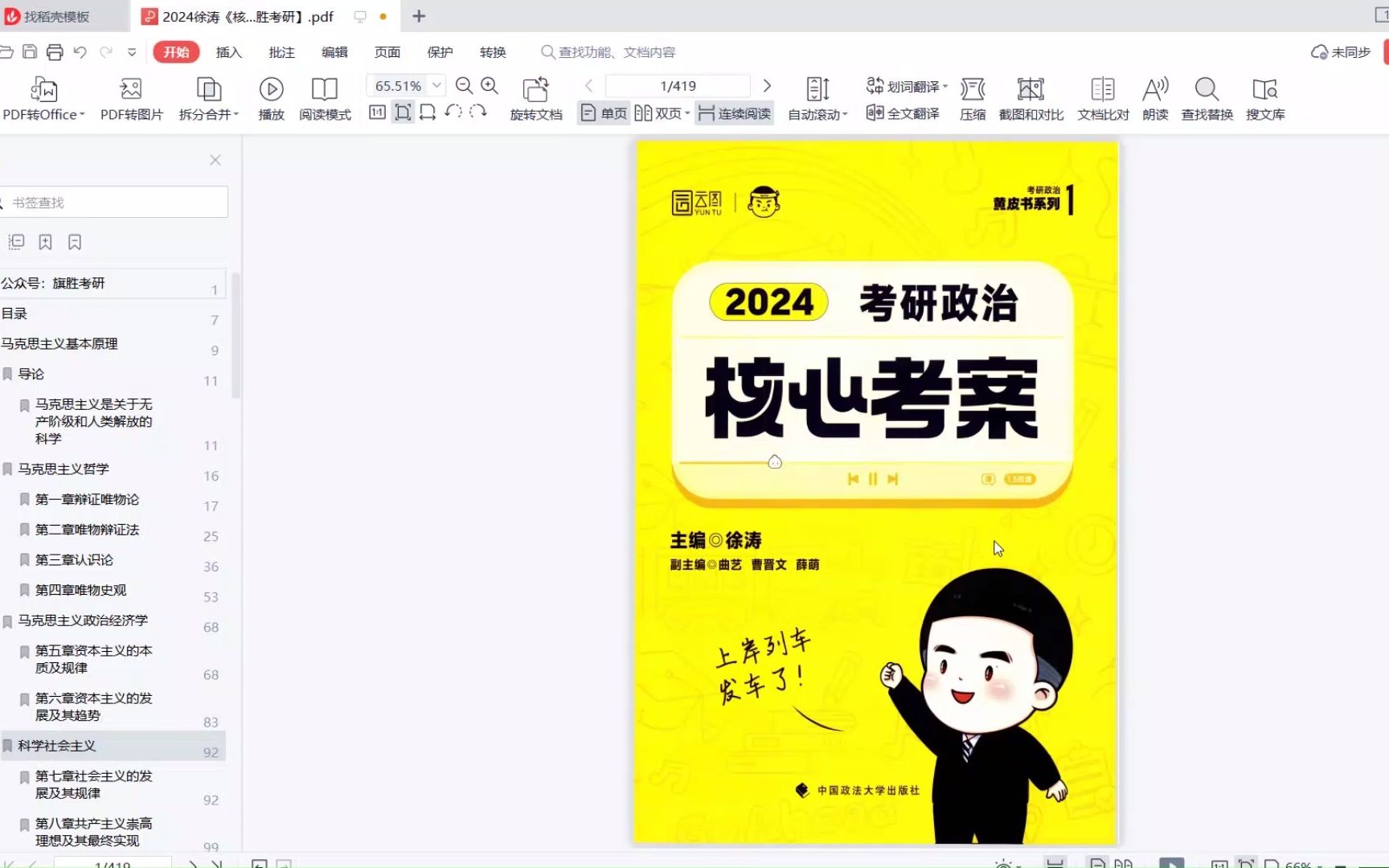This screenshot has width=1389, height=868.
Task: Open 划词翻译 word translate dropdown
Action: pos(907,86)
